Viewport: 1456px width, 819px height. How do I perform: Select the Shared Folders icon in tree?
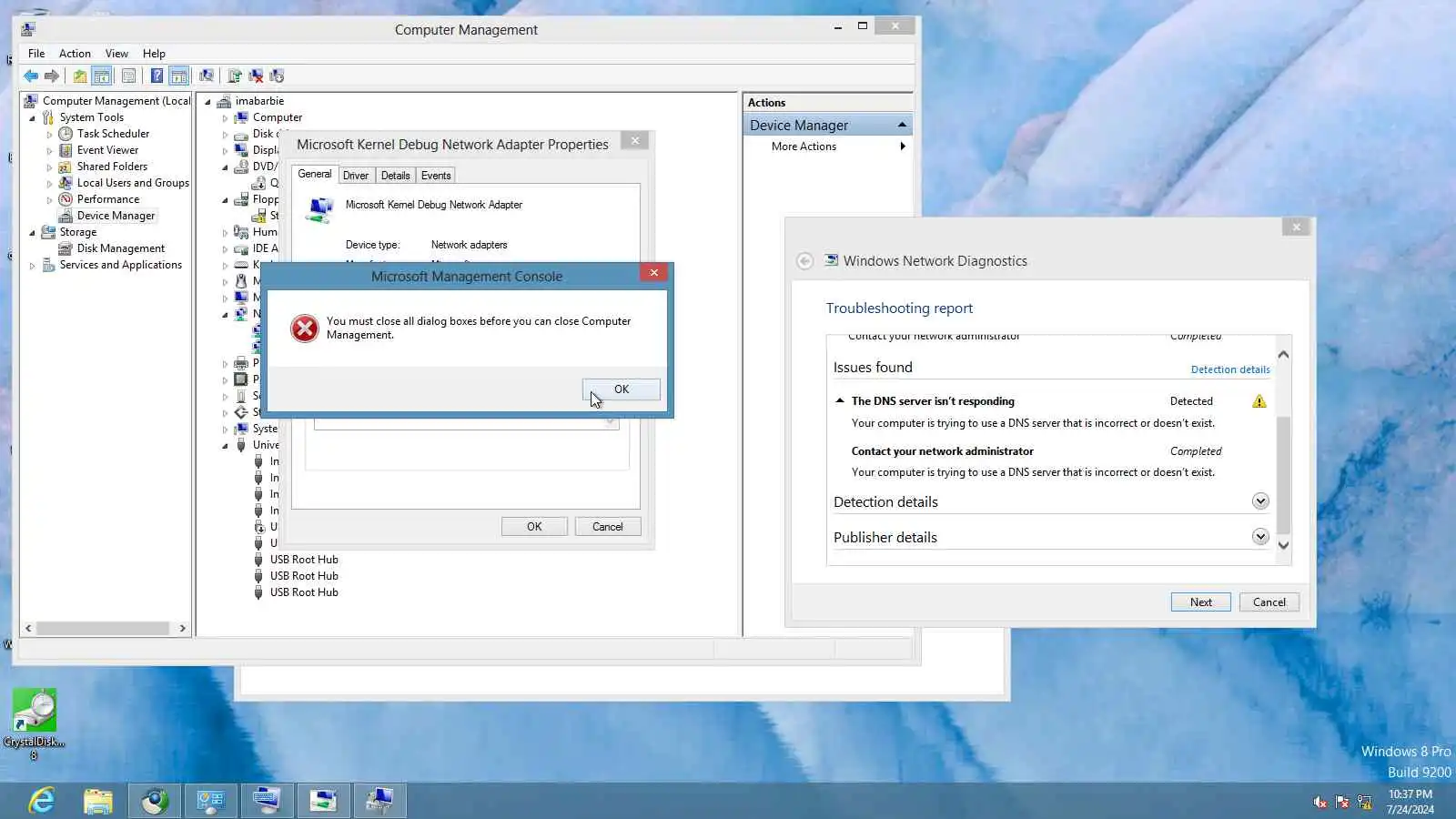[66, 167]
